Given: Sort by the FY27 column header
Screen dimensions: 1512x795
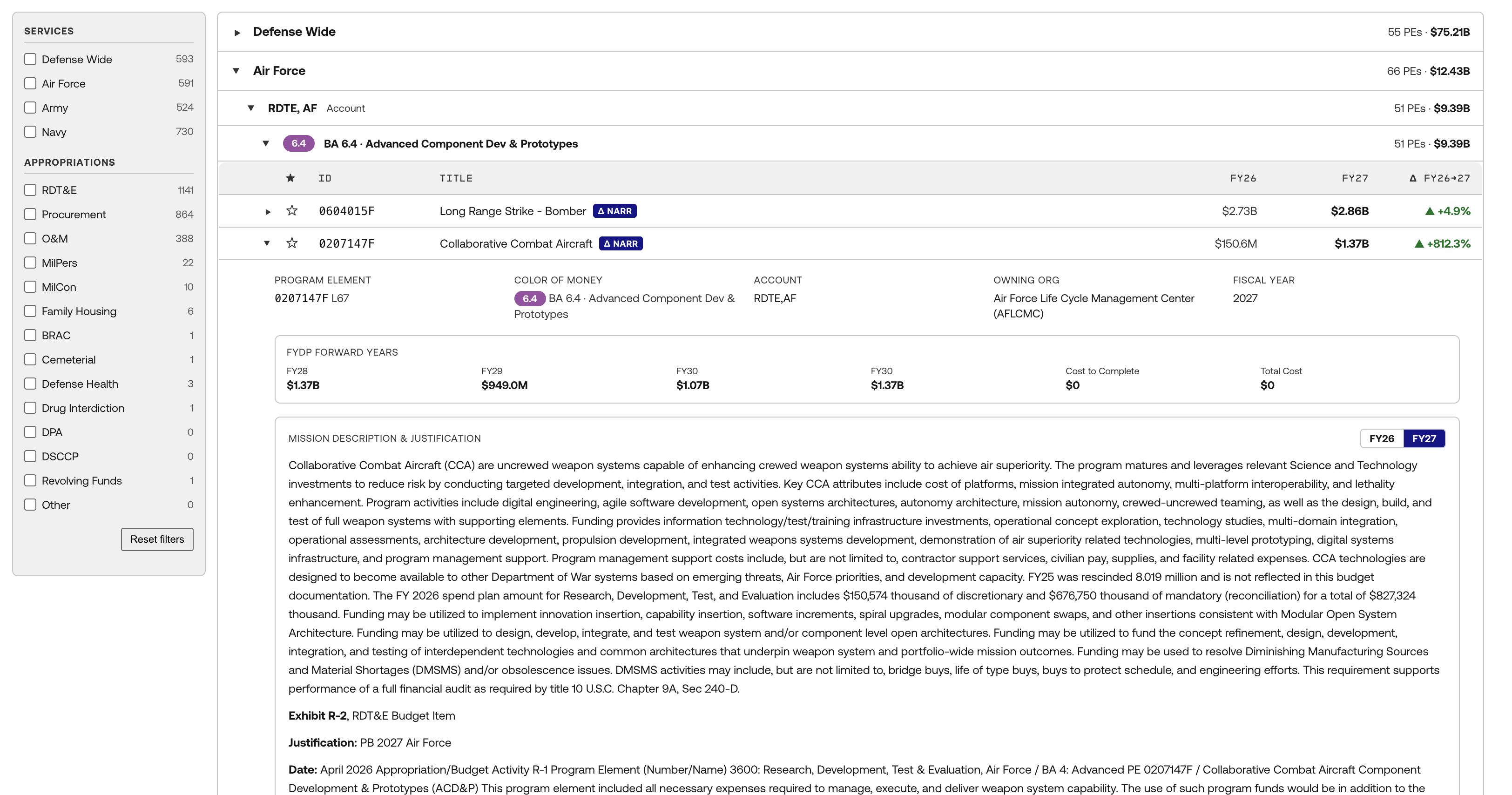Looking at the screenshot, I should tap(1355, 178).
